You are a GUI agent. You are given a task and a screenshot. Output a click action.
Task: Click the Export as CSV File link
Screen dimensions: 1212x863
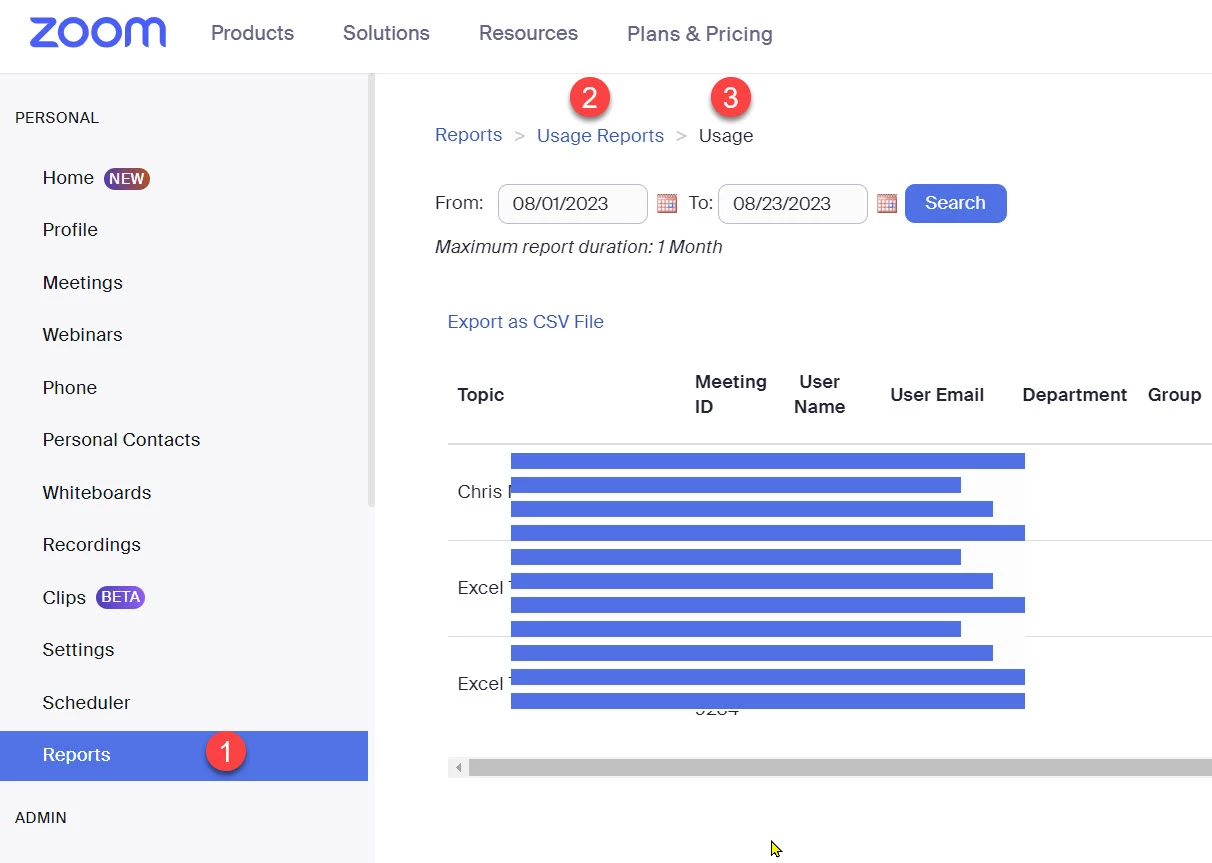point(525,322)
